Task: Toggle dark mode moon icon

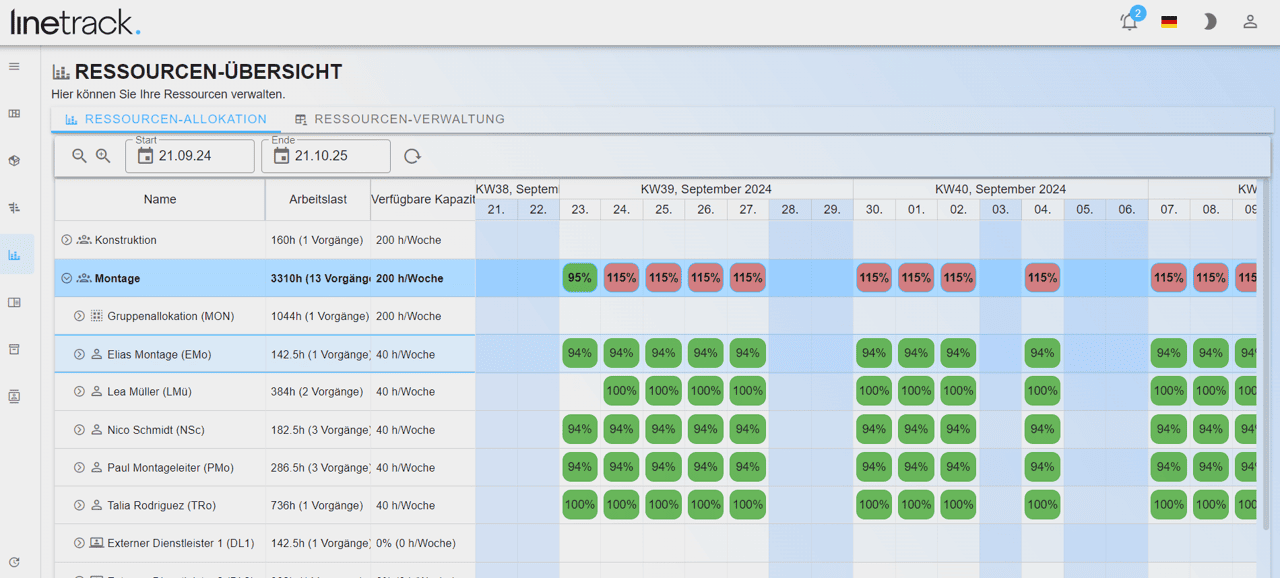Action: (1210, 22)
